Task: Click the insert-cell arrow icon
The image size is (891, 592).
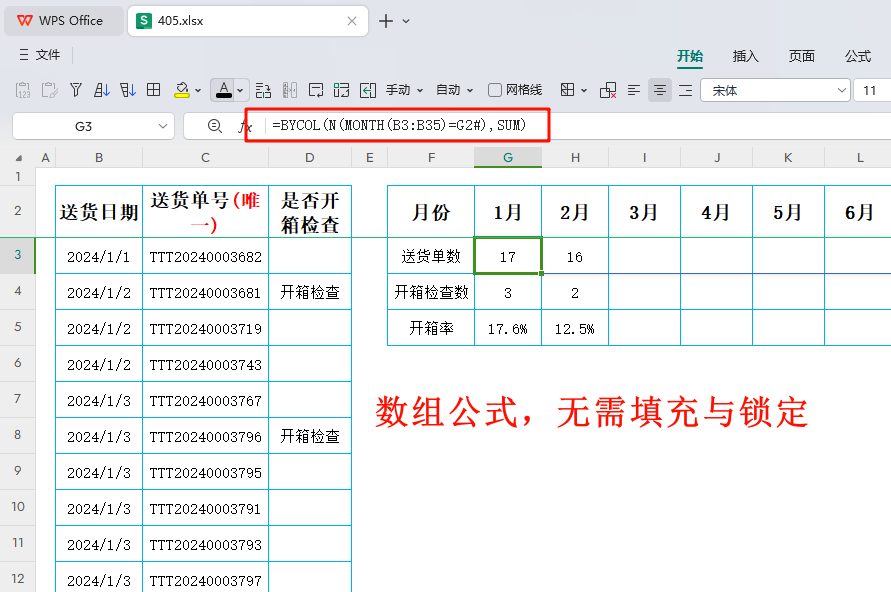Action: (368, 90)
